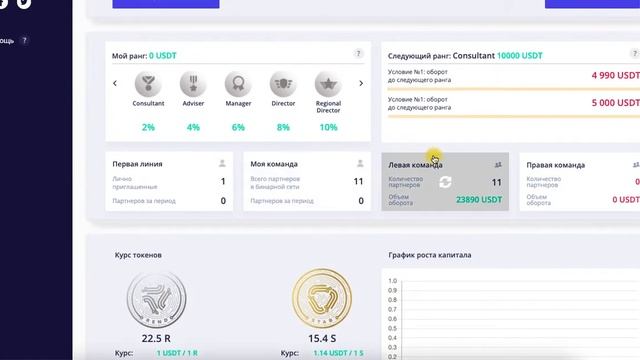Show next ranks with right chevron
The image size is (640, 360).
pyautogui.click(x=361, y=83)
